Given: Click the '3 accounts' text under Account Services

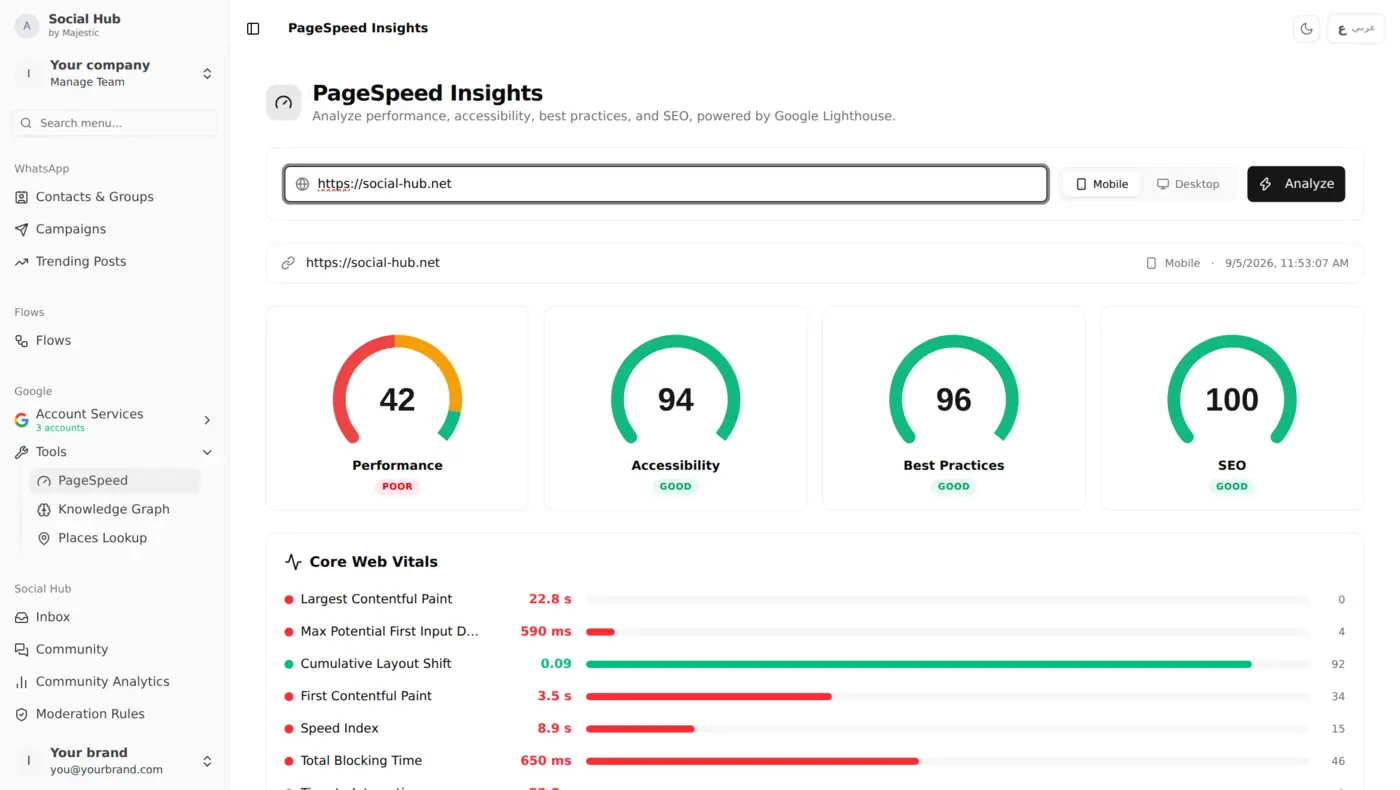Looking at the screenshot, I should coord(60,428).
